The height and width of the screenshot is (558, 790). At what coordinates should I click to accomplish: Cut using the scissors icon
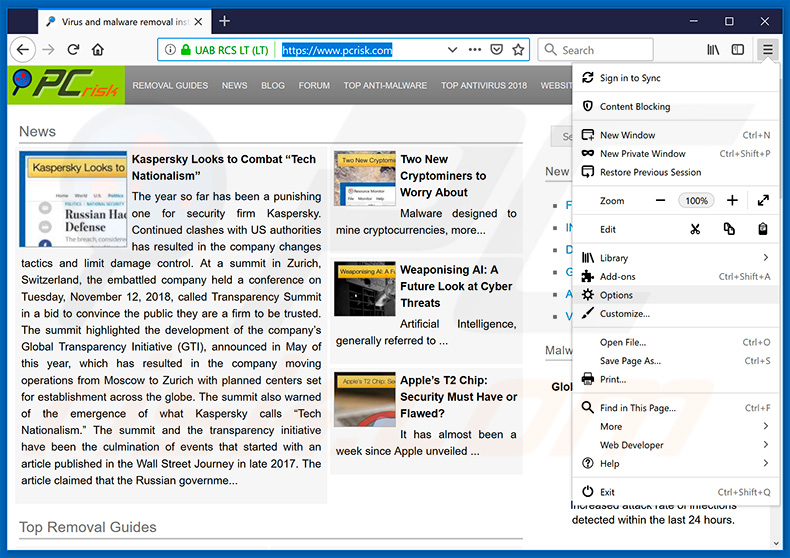click(x=695, y=229)
